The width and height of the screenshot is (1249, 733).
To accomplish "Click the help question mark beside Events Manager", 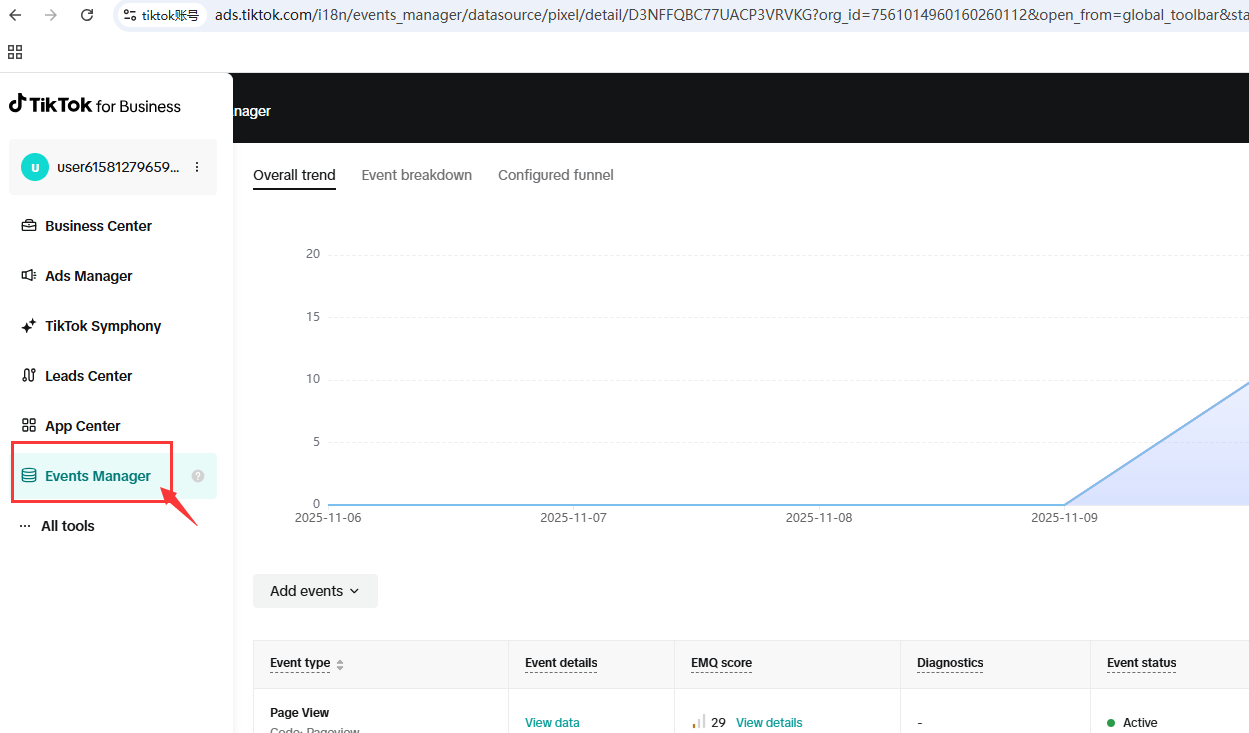I will [x=198, y=476].
